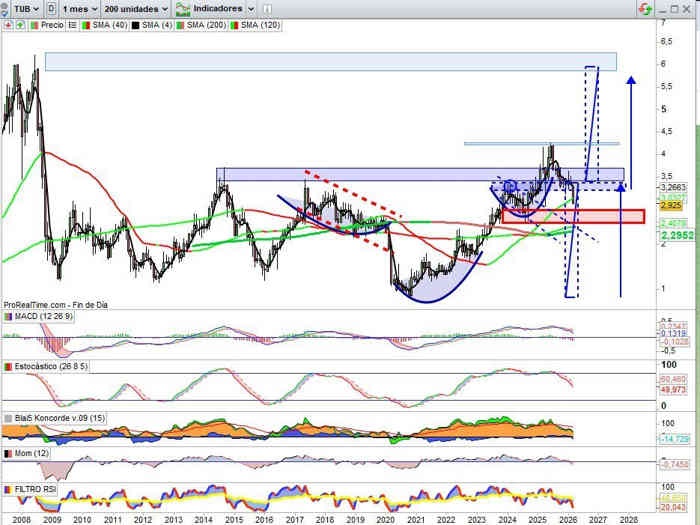Select the Estocástico (26 8 5) panel label
This screenshot has height=525, width=700.
point(49,367)
